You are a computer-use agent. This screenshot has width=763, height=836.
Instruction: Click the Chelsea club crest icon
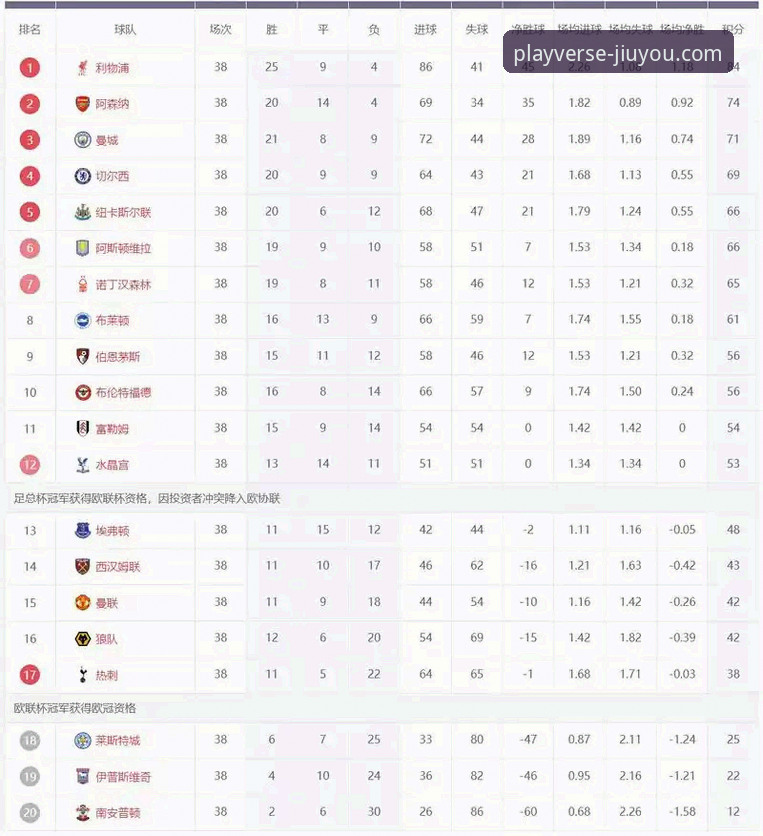coord(82,176)
